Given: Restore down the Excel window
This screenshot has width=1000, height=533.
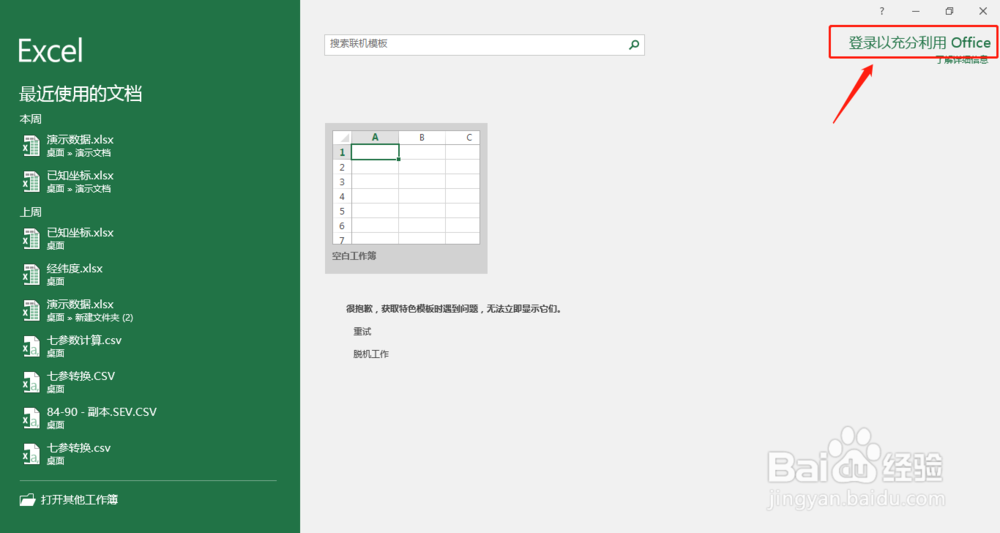Looking at the screenshot, I should tap(949, 11).
